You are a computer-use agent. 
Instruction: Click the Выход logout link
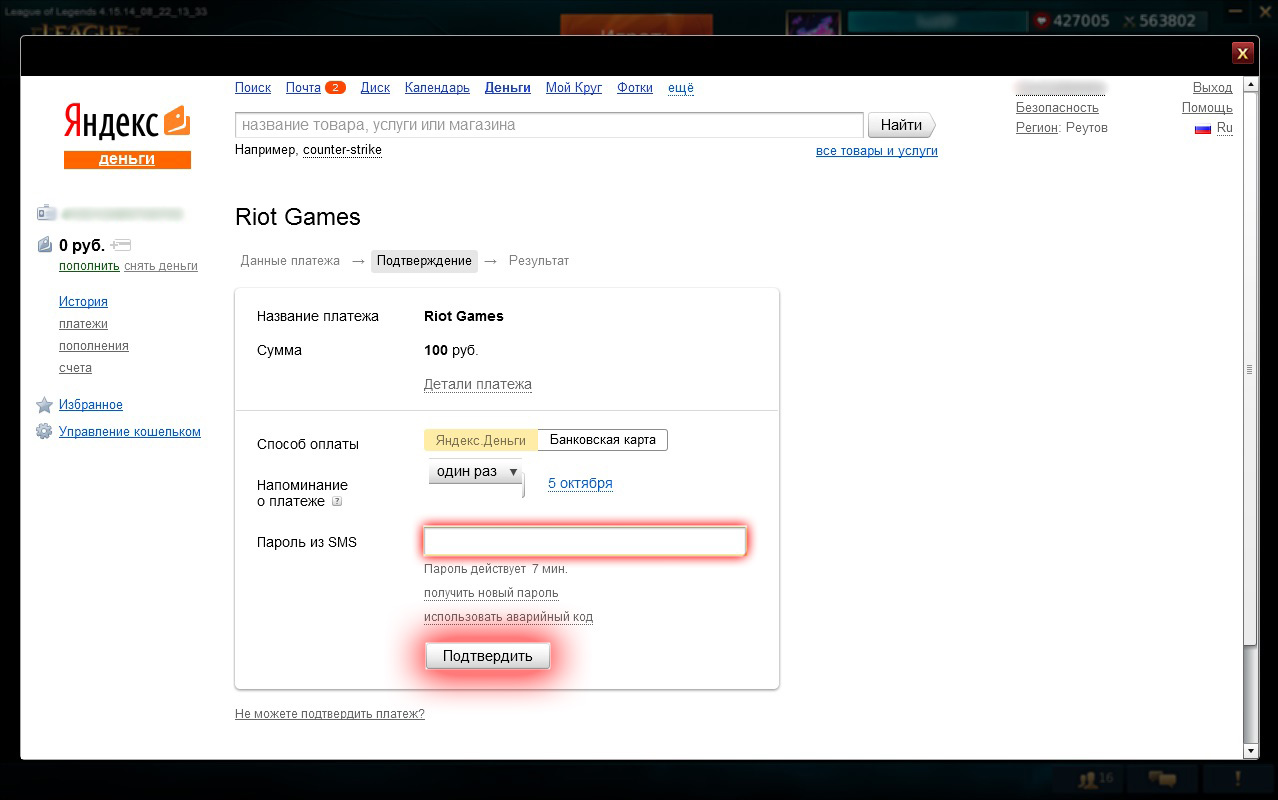(x=1212, y=88)
